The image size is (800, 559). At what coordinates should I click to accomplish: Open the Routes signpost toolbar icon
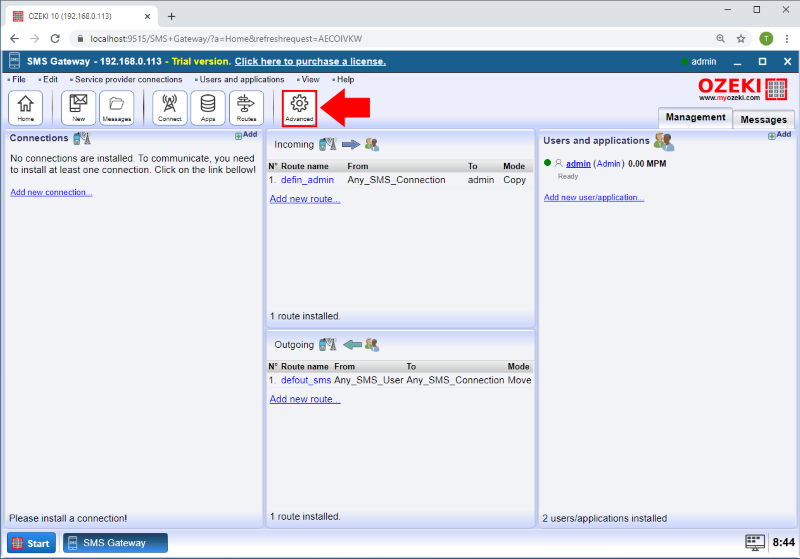pos(246,108)
